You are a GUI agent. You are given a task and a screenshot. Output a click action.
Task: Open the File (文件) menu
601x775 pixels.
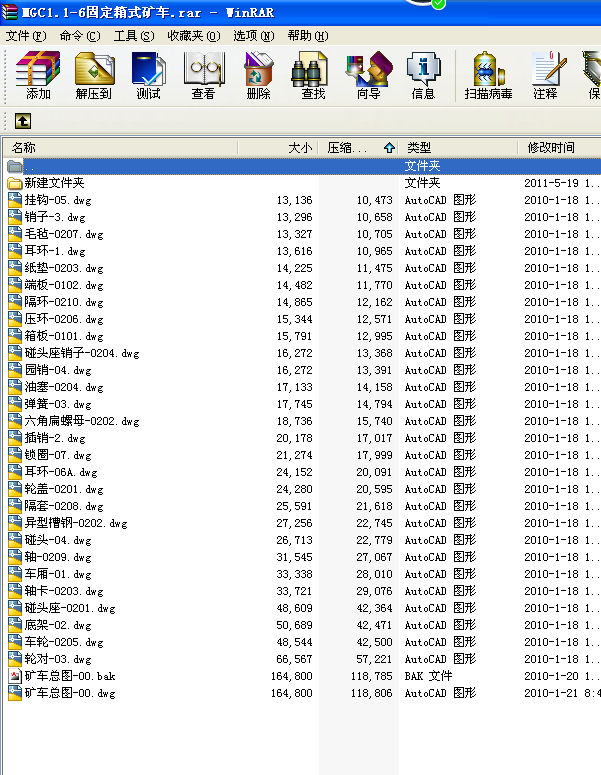26,36
